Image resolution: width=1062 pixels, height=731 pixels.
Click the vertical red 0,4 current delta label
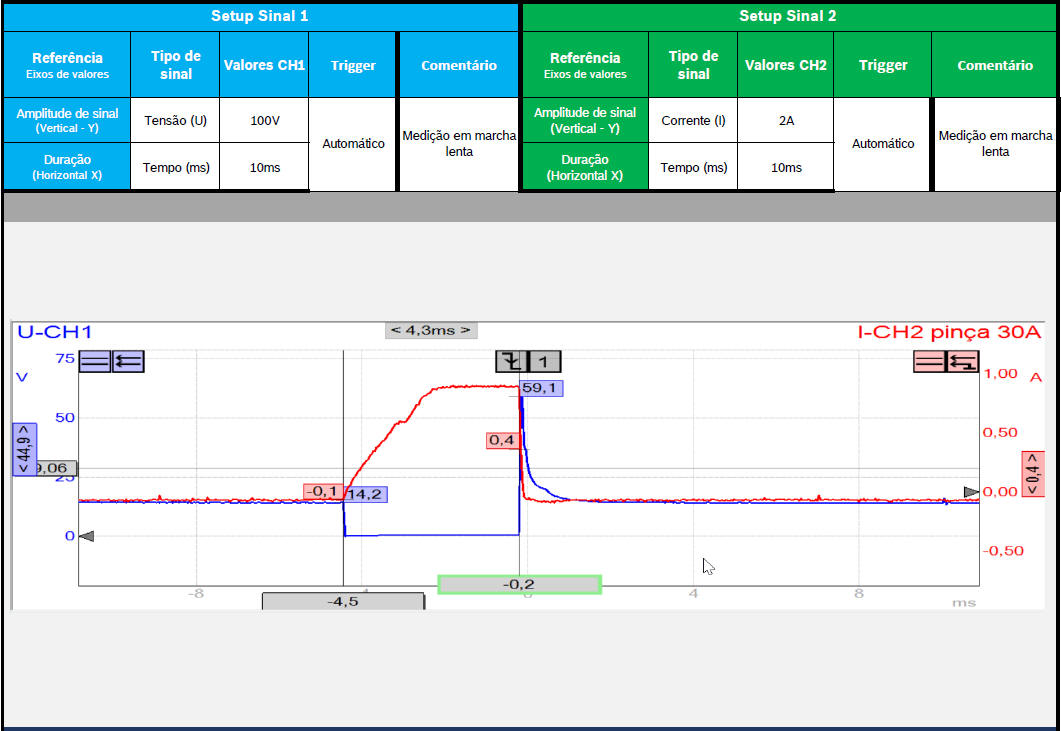[1032, 474]
